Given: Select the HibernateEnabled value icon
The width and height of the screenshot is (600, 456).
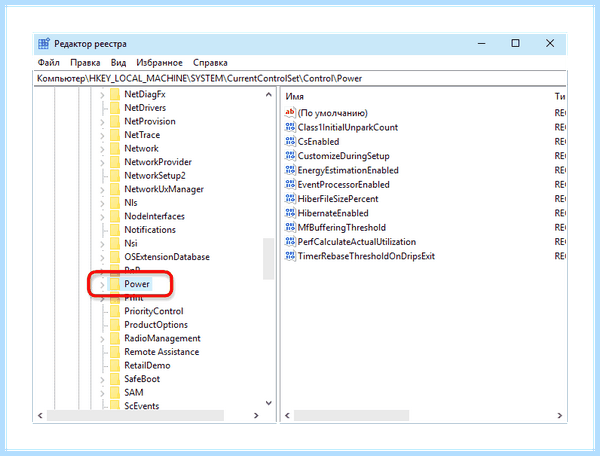Looking at the screenshot, I should tap(290, 213).
